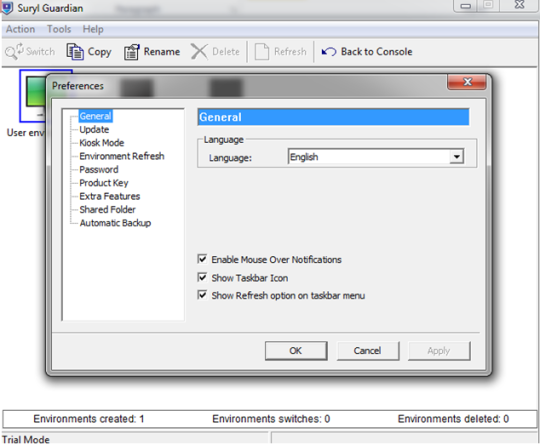Screen dimensions: 540x445
Task: Click Environments deleted: 0 status text
Action: 454,419
